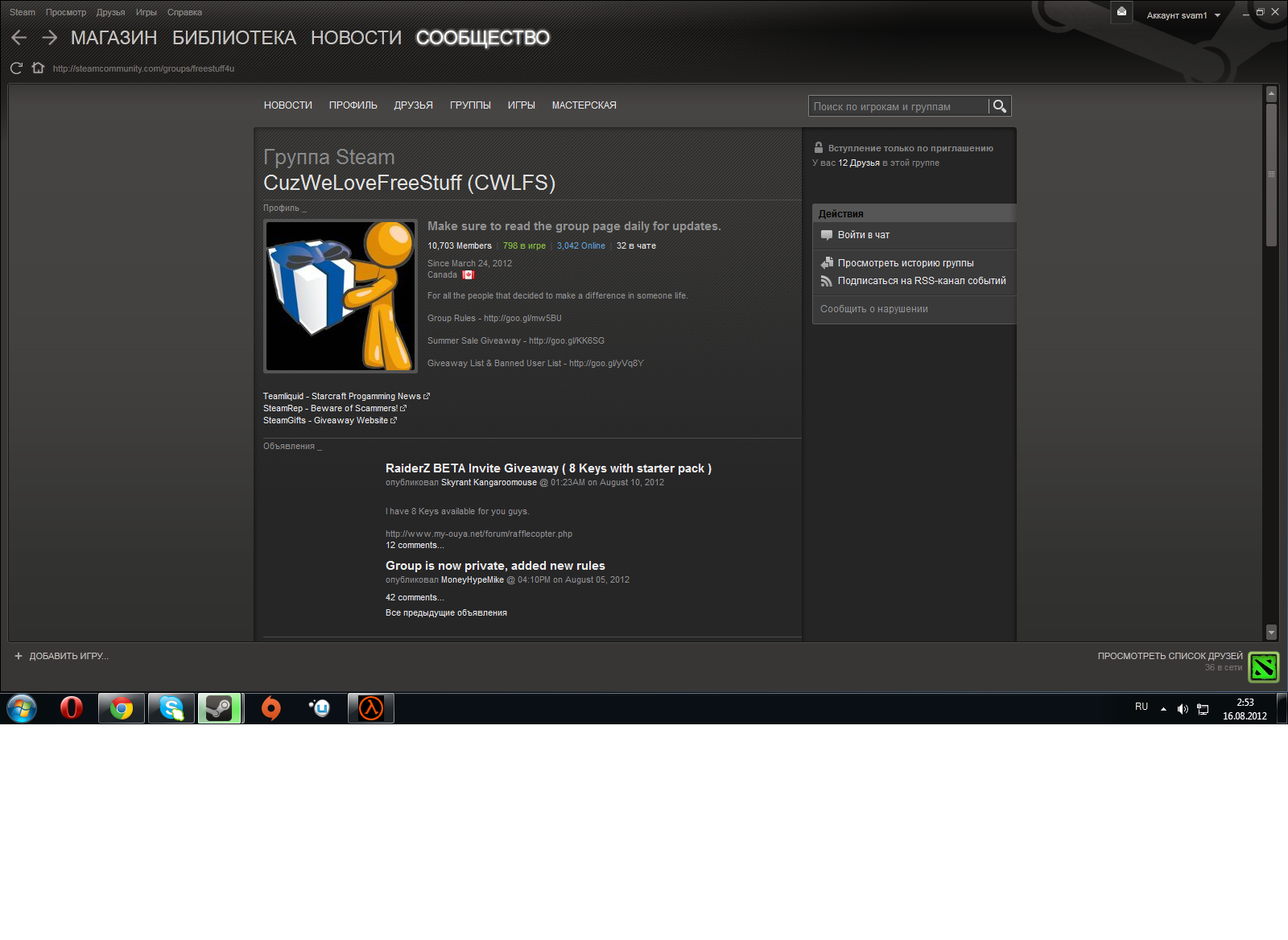The image size is (1288, 940).
Task: Click the chat bubble icon beside Войти в чат
Action: click(x=827, y=235)
